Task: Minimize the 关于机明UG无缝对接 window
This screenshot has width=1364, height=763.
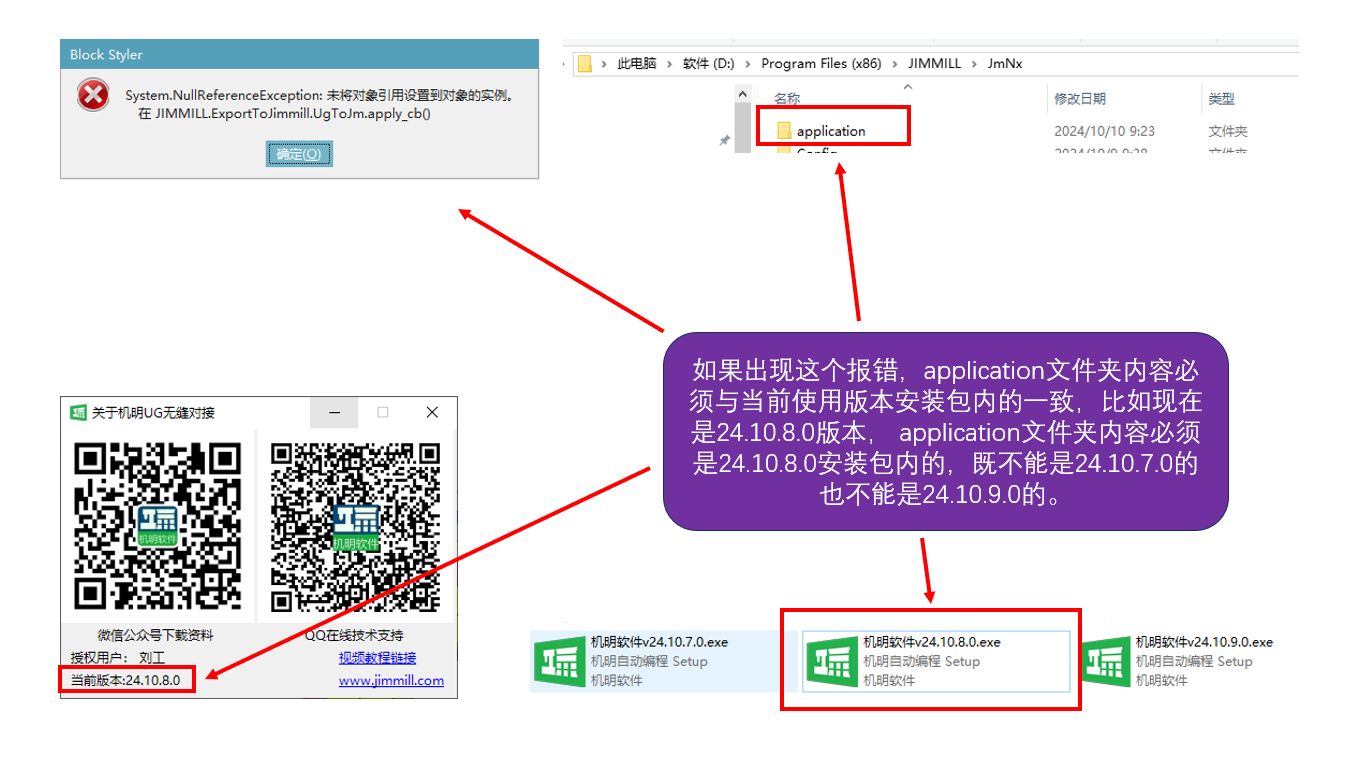Action: click(x=335, y=412)
